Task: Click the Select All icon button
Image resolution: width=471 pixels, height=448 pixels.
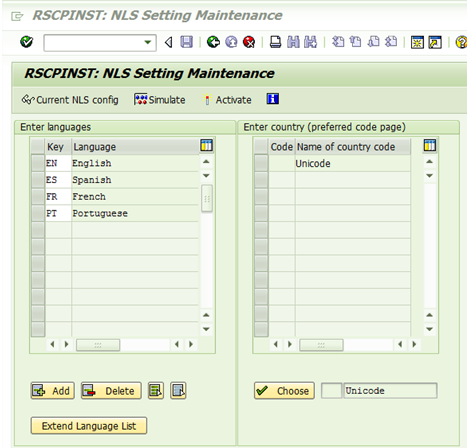Action: [156, 391]
